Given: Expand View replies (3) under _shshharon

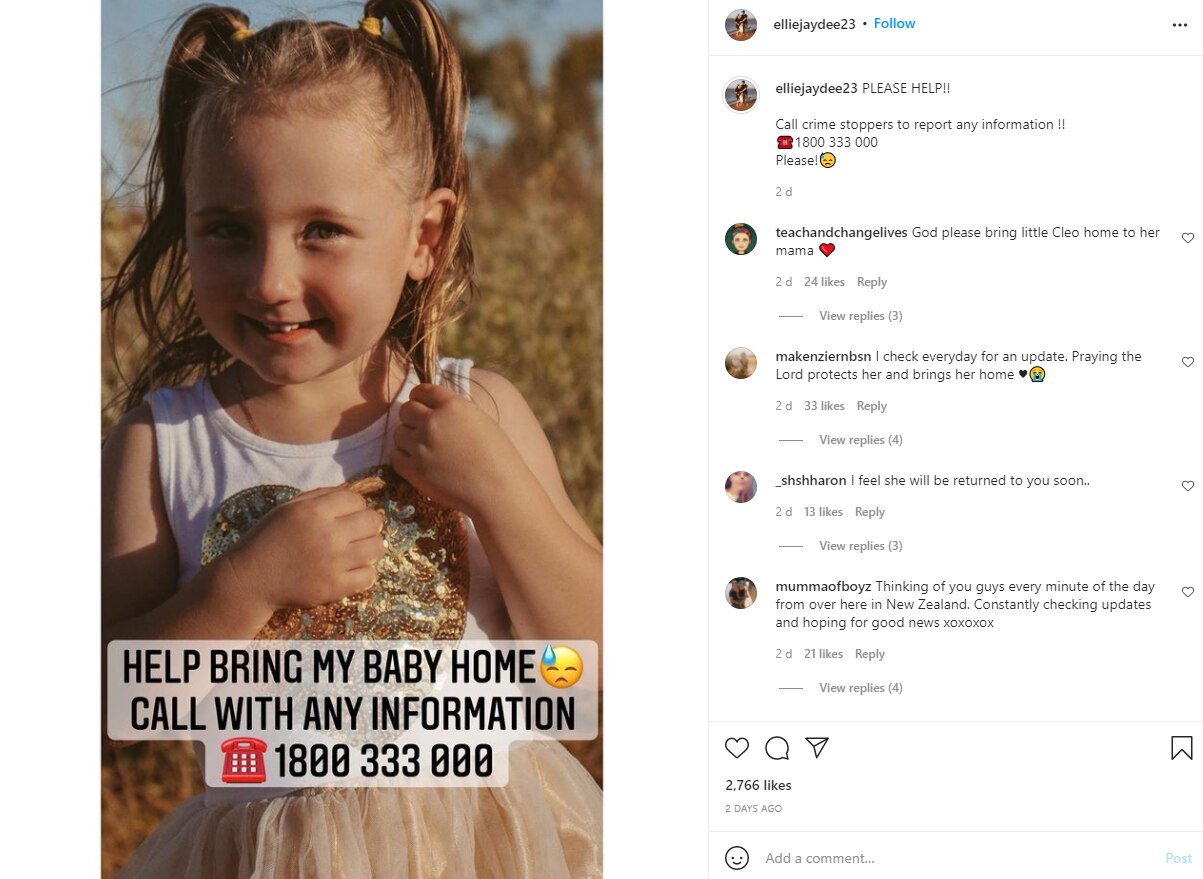Looking at the screenshot, I should [x=860, y=546].
